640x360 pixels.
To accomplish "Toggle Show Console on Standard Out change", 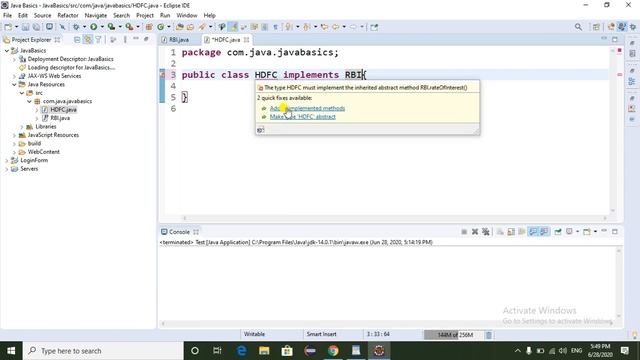I will click(x=533, y=232).
